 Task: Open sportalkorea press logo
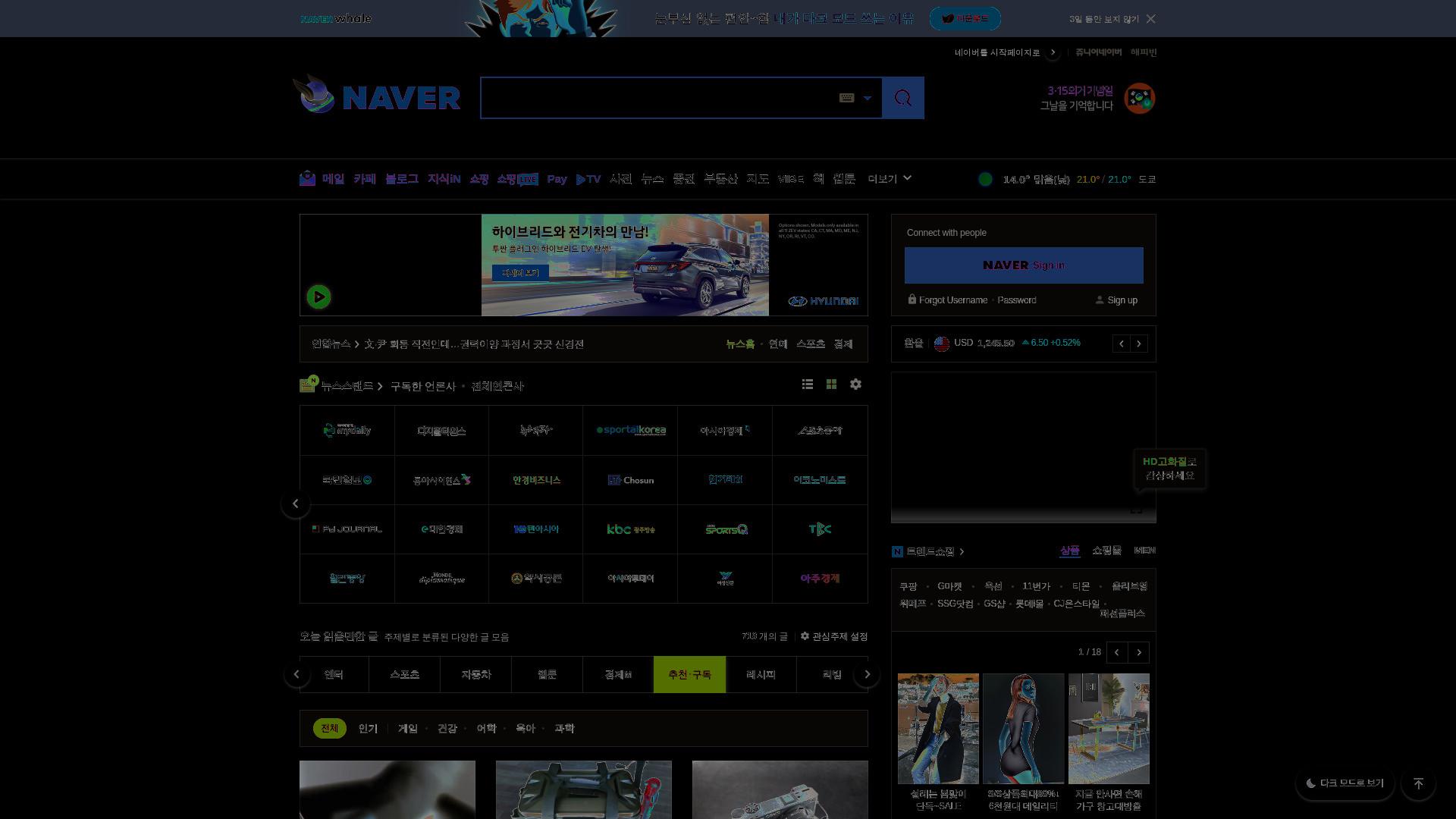coord(630,431)
